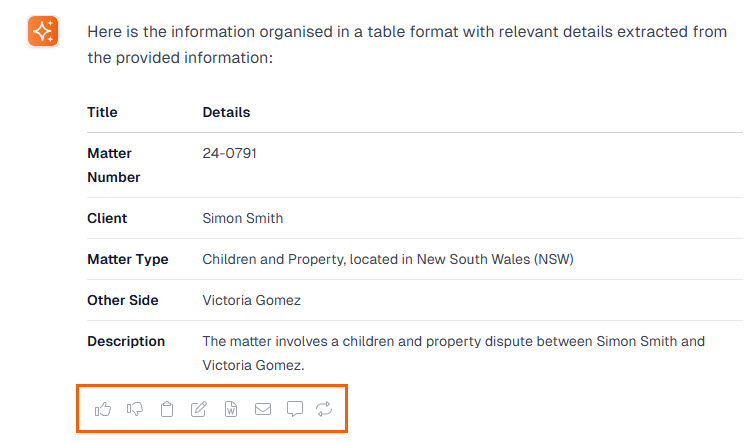Click the edit pencil icon

(x=199, y=408)
